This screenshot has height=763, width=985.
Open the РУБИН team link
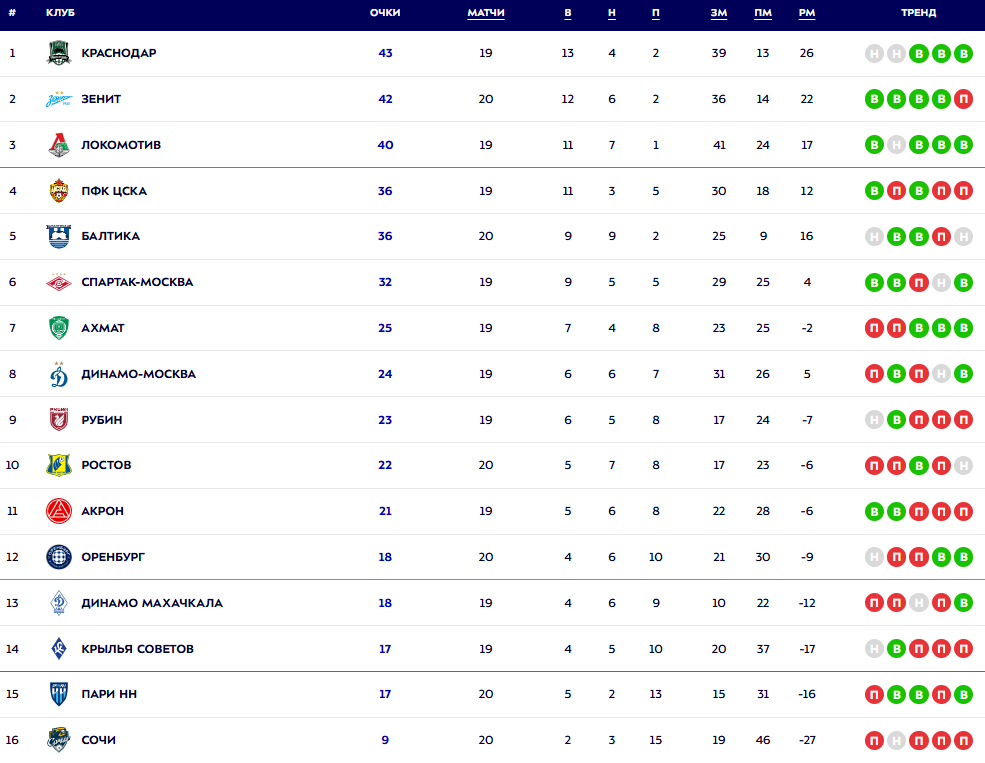pyautogui.click(x=102, y=420)
